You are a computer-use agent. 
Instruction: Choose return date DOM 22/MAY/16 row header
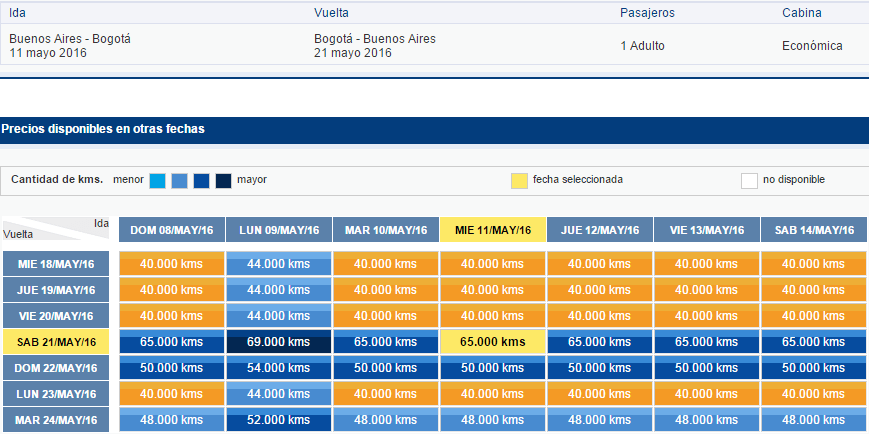[x=56, y=368]
